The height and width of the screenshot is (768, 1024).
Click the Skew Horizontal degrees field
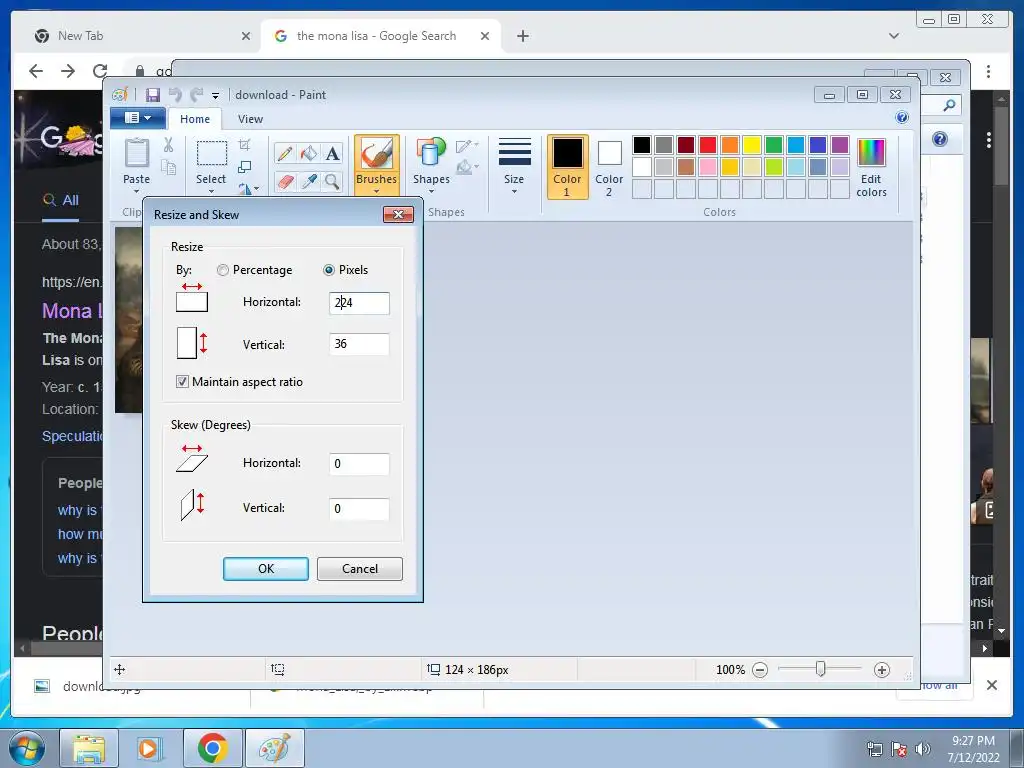point(359,464)
